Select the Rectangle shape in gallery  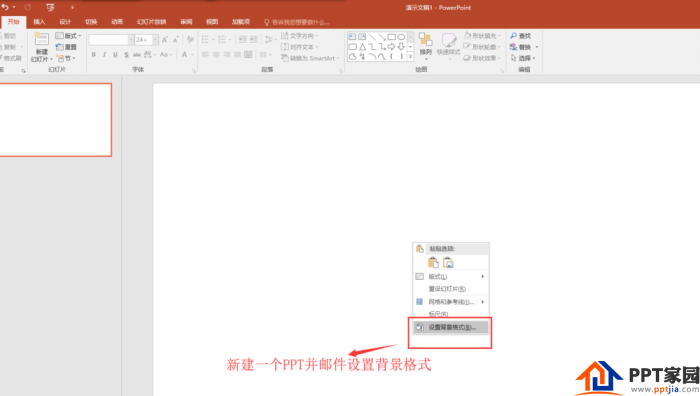[392, 37]
